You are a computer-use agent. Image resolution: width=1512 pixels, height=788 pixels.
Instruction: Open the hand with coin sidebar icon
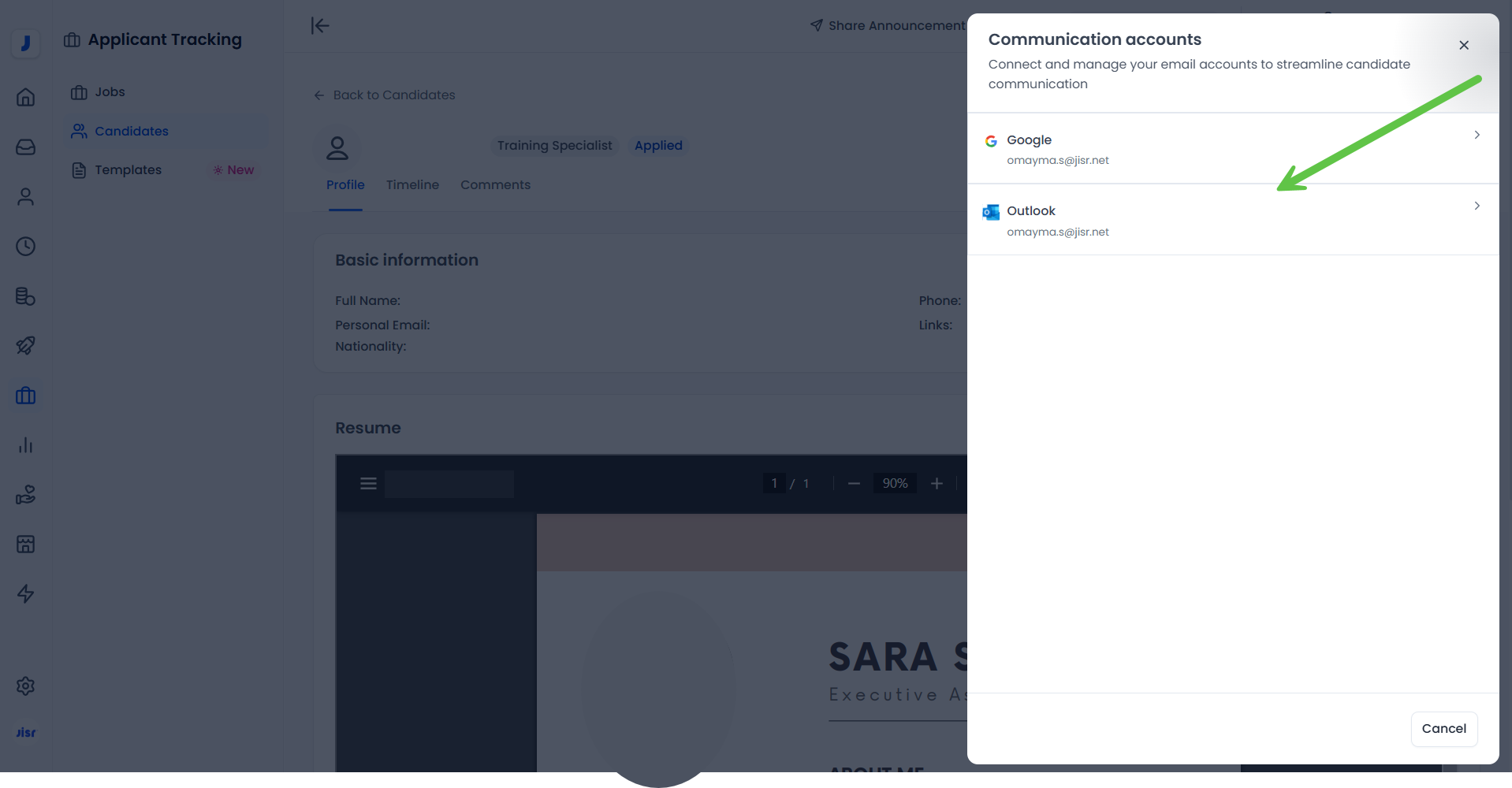(x=26, y=495)
